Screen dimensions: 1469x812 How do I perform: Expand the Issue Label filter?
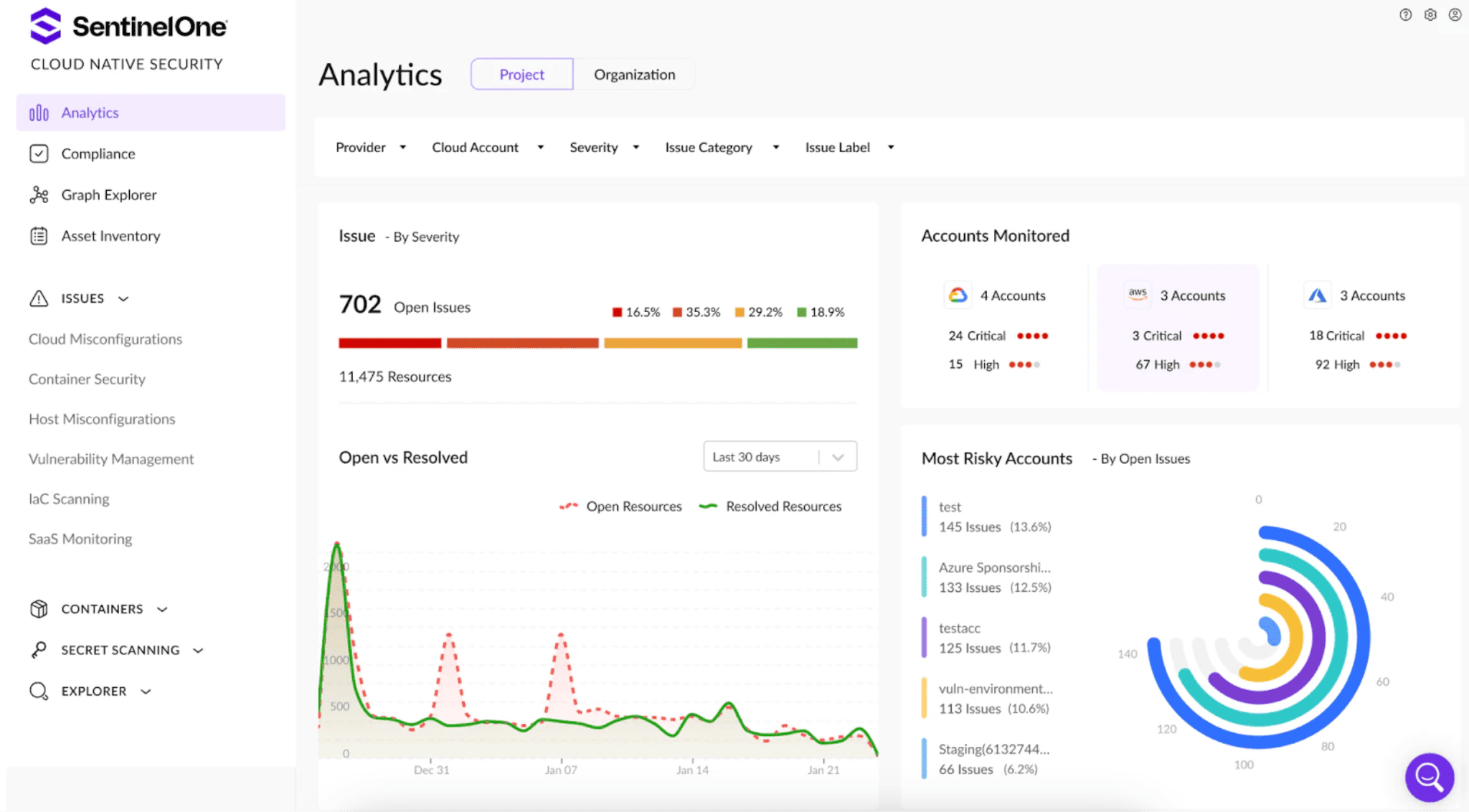[849, 147]
